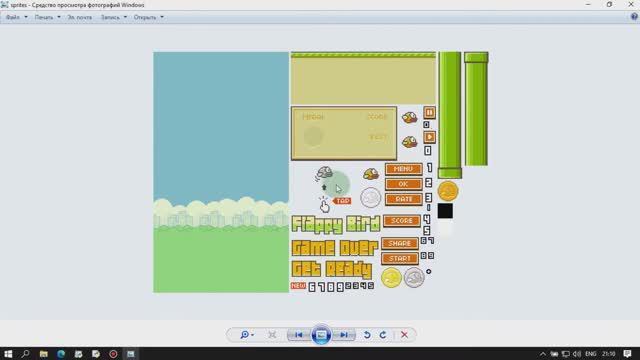Rotate the image counterclockwise
The height and width of the screenshot is (360, 640).
pos(367,335)
